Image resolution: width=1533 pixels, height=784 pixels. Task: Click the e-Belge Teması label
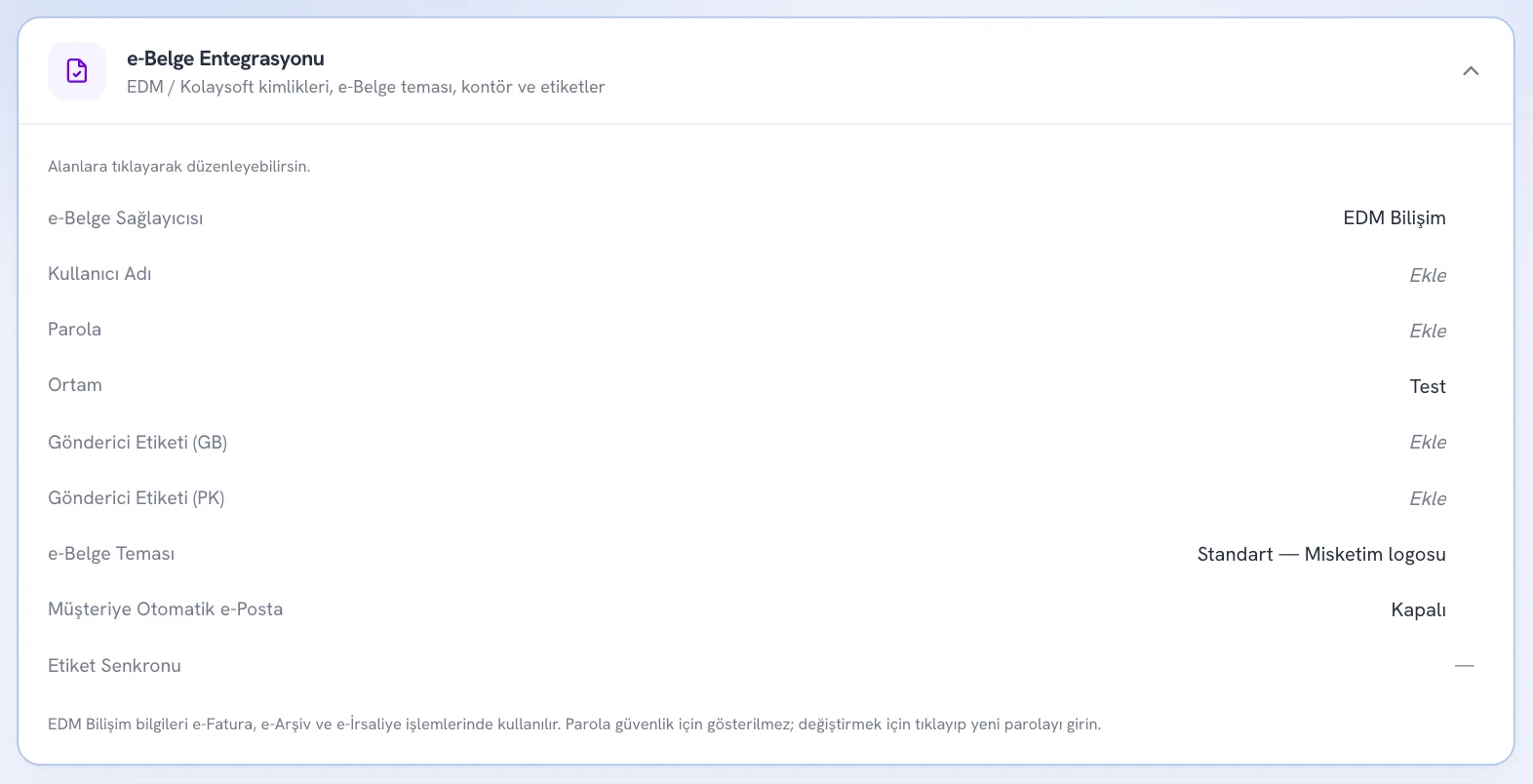point(111,554)
